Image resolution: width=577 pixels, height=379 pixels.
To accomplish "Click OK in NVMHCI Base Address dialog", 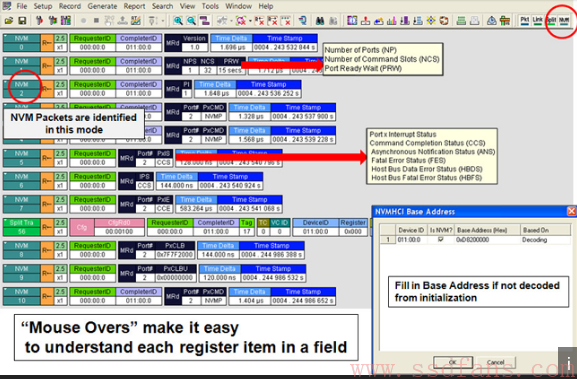I will tap(453, 362).
